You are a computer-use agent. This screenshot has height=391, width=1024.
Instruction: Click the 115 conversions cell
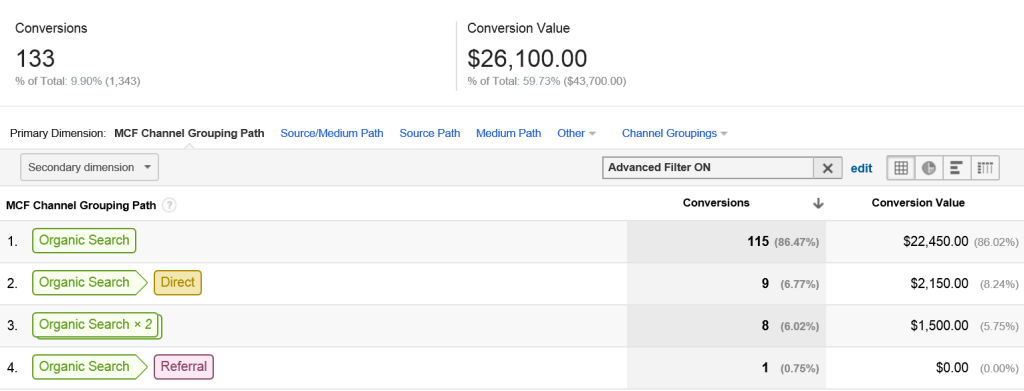(x=726, y=242)
